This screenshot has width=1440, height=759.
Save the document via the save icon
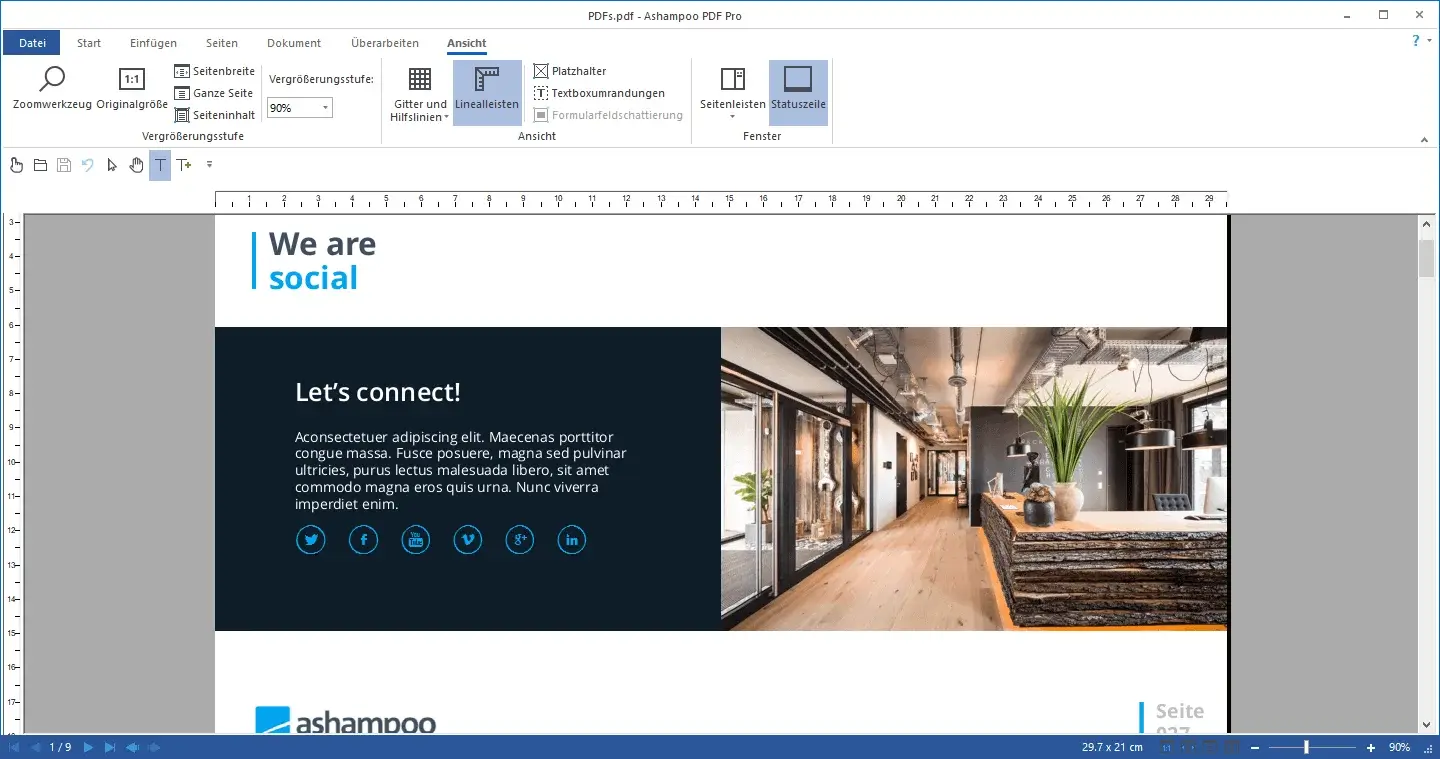(x=64, y=165)
